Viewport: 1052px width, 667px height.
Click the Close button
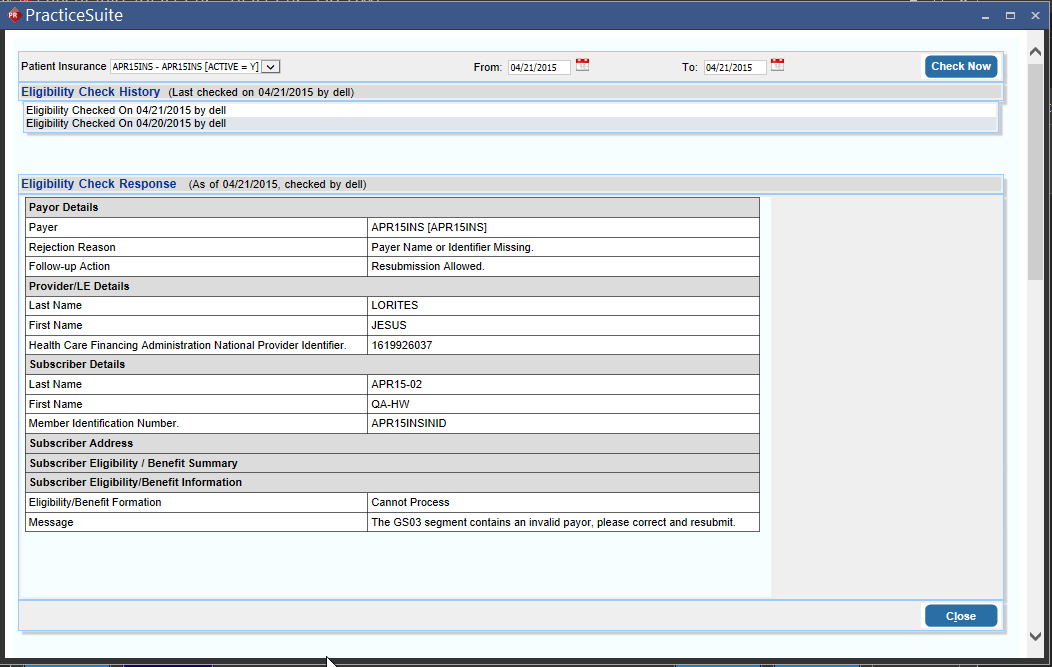tap(960, 615)
